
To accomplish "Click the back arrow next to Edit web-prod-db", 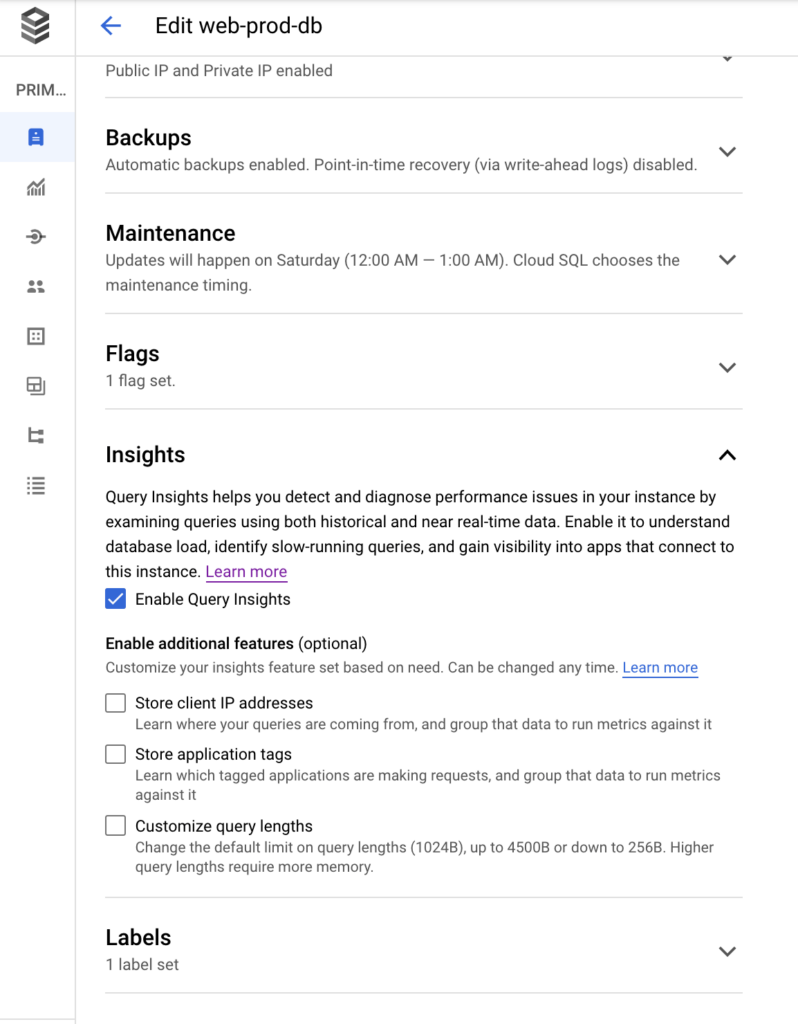I will 110,26.
